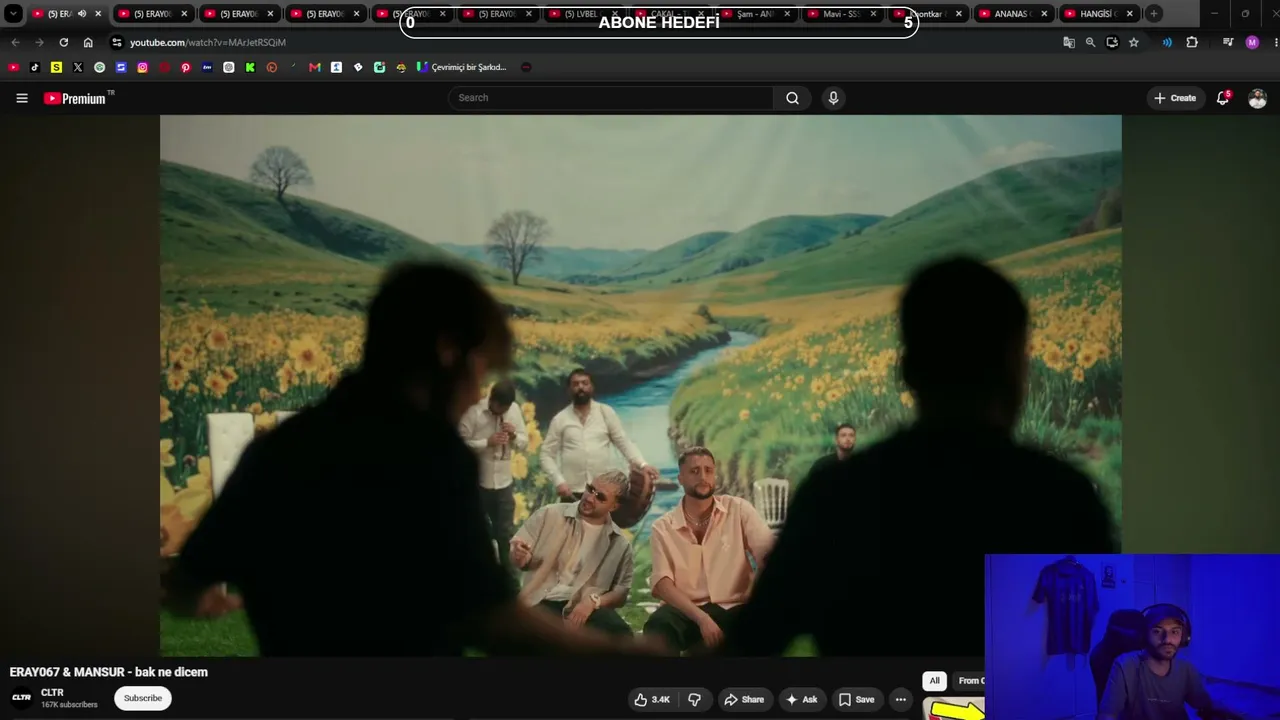
Task: Open the YouTube guide hamburger menu
Action: 22,98
